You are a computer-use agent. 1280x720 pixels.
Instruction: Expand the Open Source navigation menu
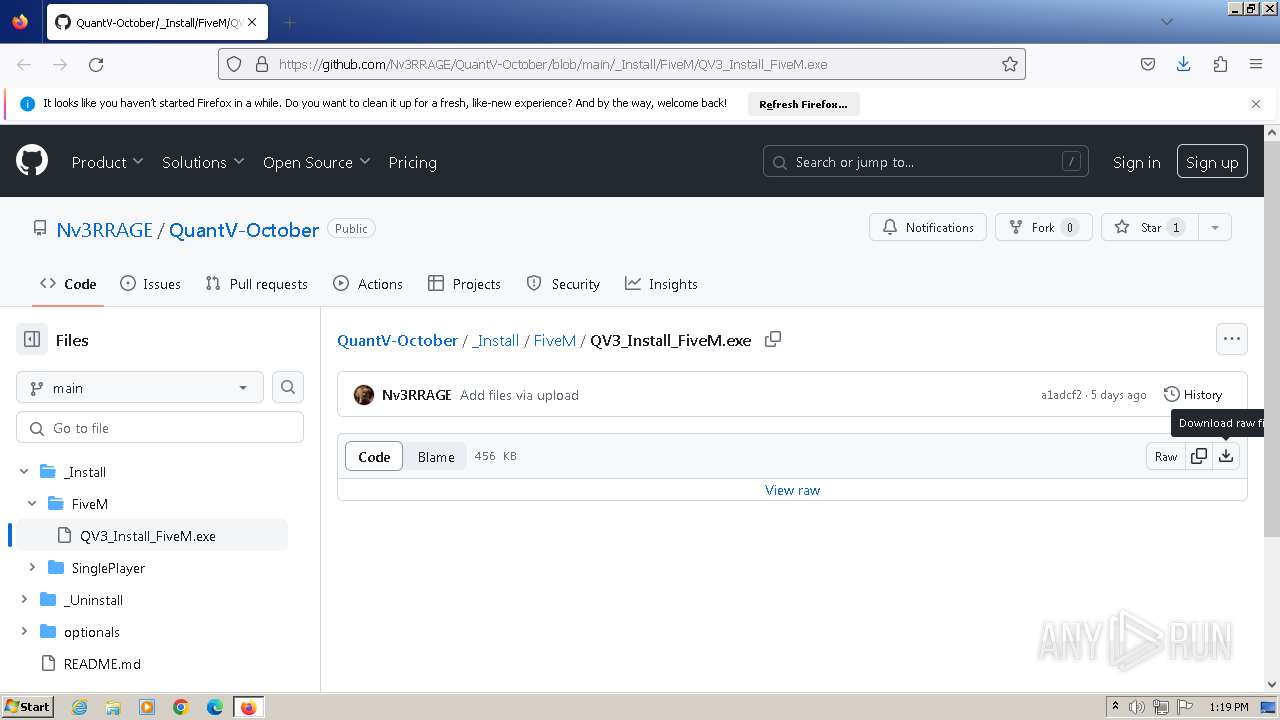point(316,162)
